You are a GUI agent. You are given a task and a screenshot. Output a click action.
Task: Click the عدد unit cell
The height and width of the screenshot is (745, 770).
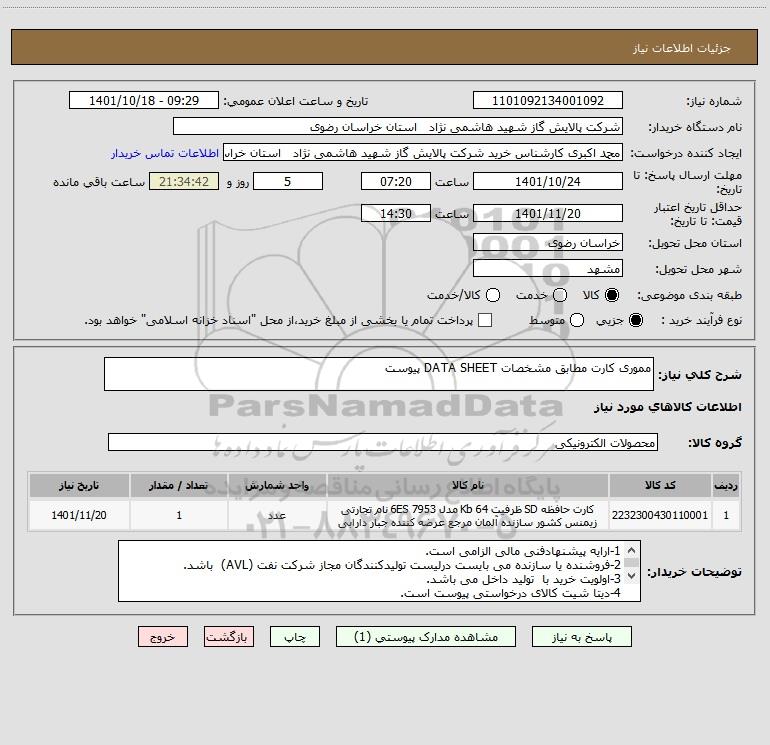pyautogui.click(x=277, y=515)
